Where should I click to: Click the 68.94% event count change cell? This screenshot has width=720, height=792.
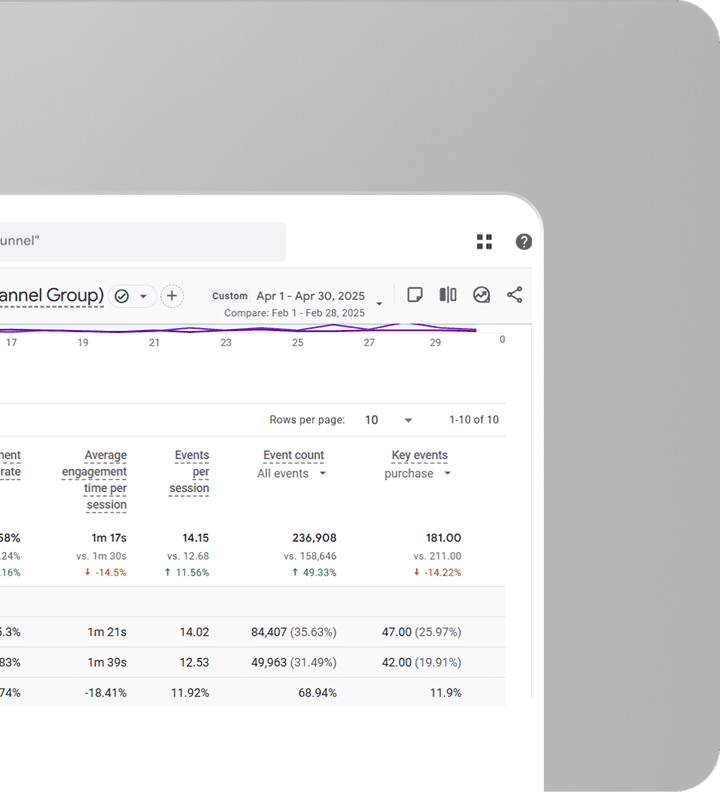tap(317, 692)
